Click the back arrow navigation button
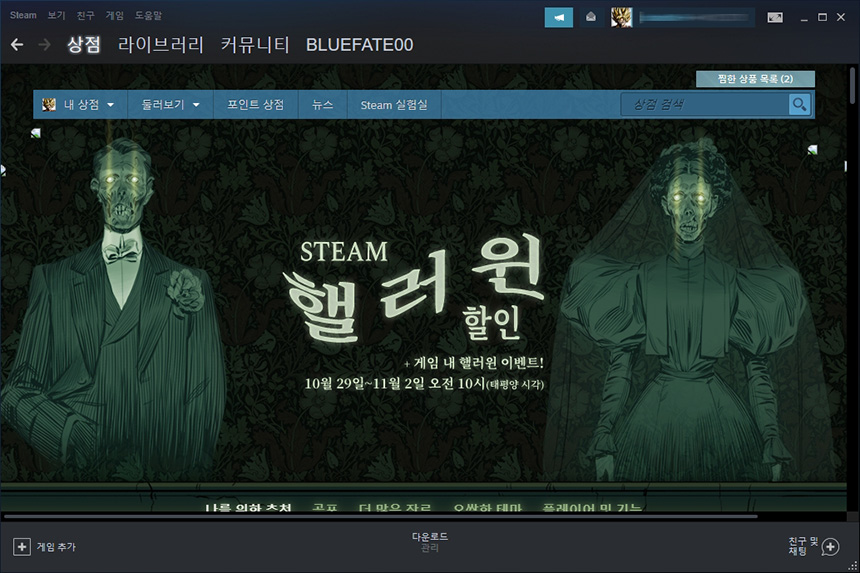The width and height of the screenshot is (860, 573). [x=17, y=45]
